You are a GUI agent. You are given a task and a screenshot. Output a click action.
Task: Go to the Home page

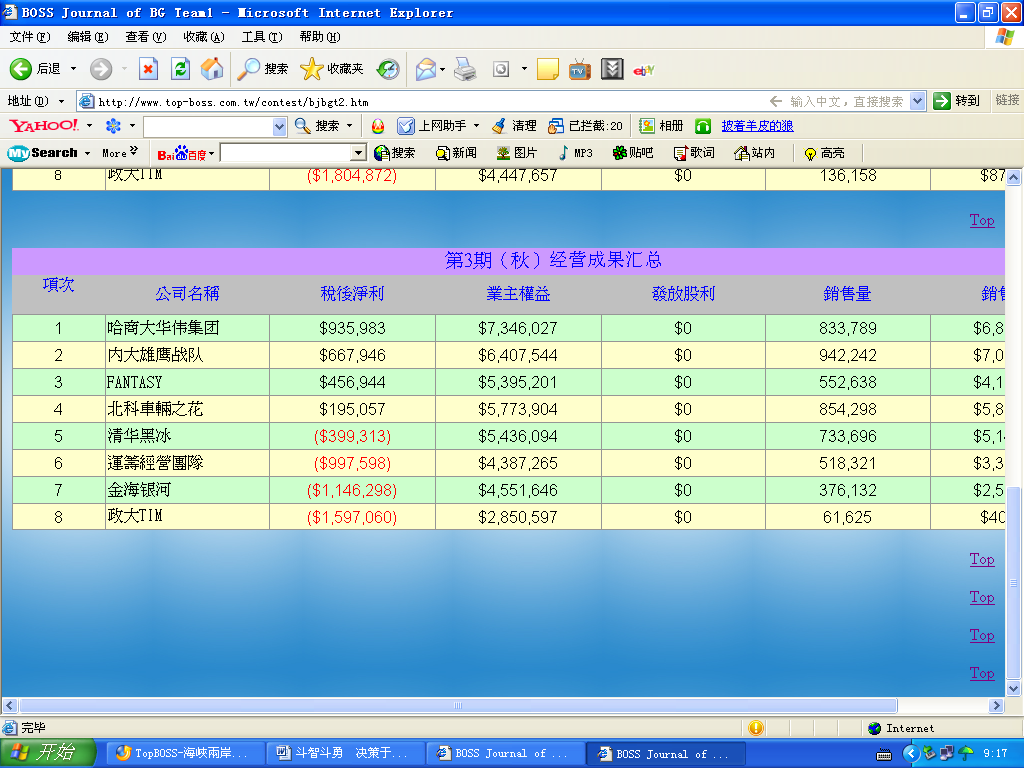tap(212, 69)
